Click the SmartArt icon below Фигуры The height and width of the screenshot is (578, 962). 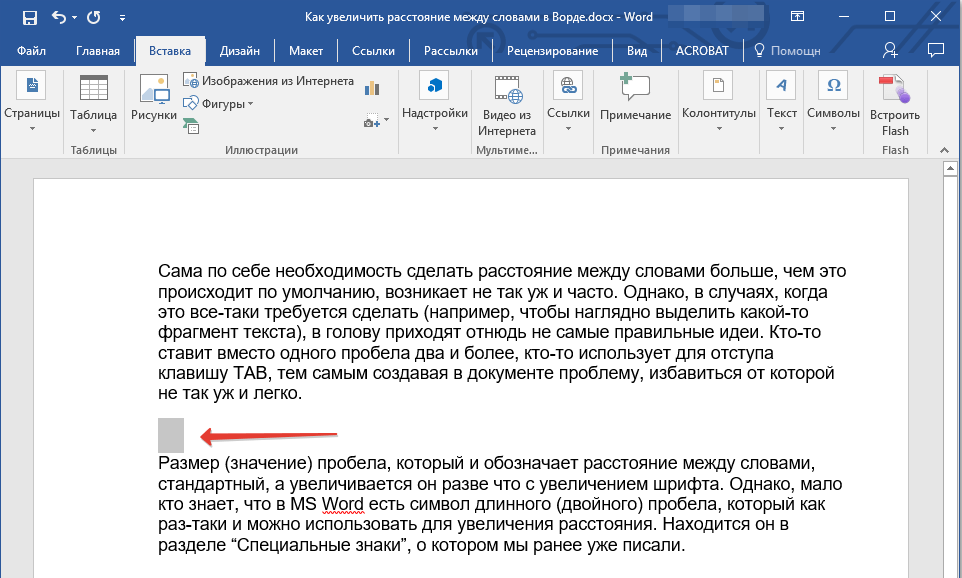pyautogui.click(x=191, y=125)
